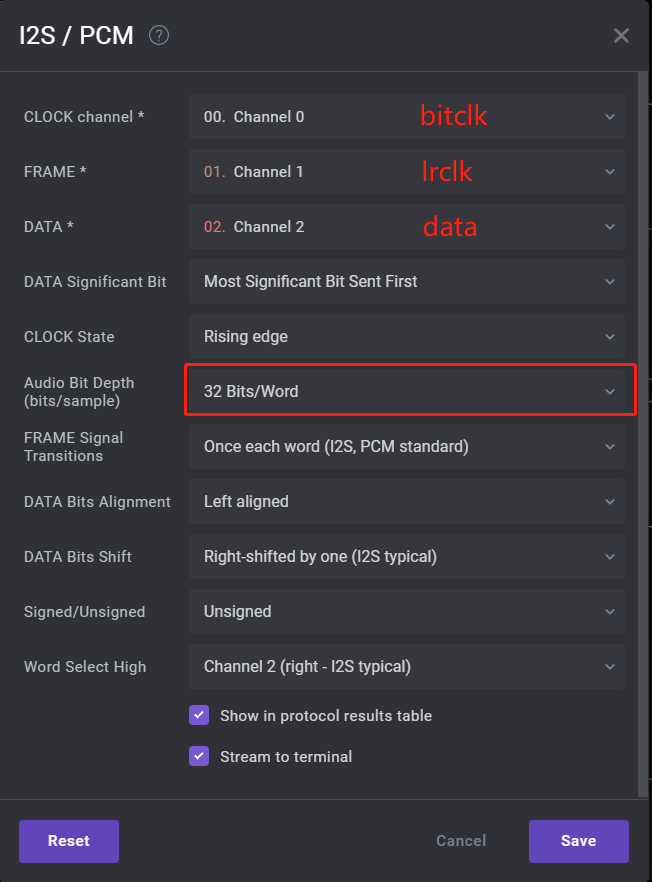
Task: Close the I2S / PCM dialog
Action: pos(621,36)
